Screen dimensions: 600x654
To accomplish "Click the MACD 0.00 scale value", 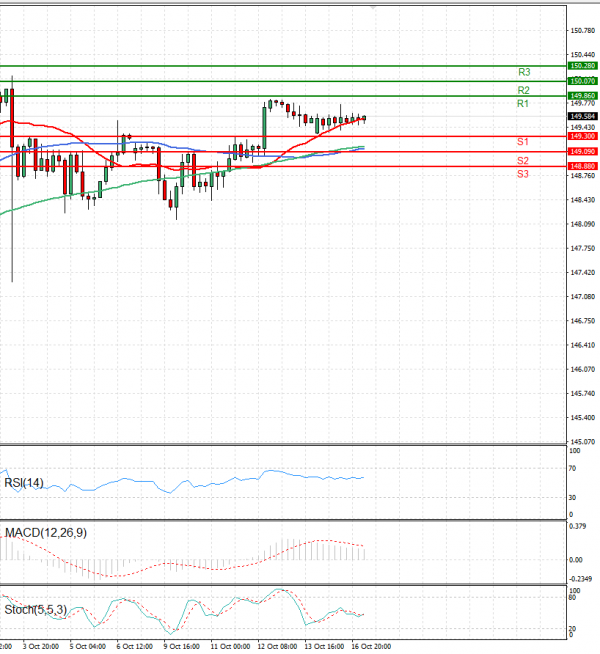I will click(575, 560).
